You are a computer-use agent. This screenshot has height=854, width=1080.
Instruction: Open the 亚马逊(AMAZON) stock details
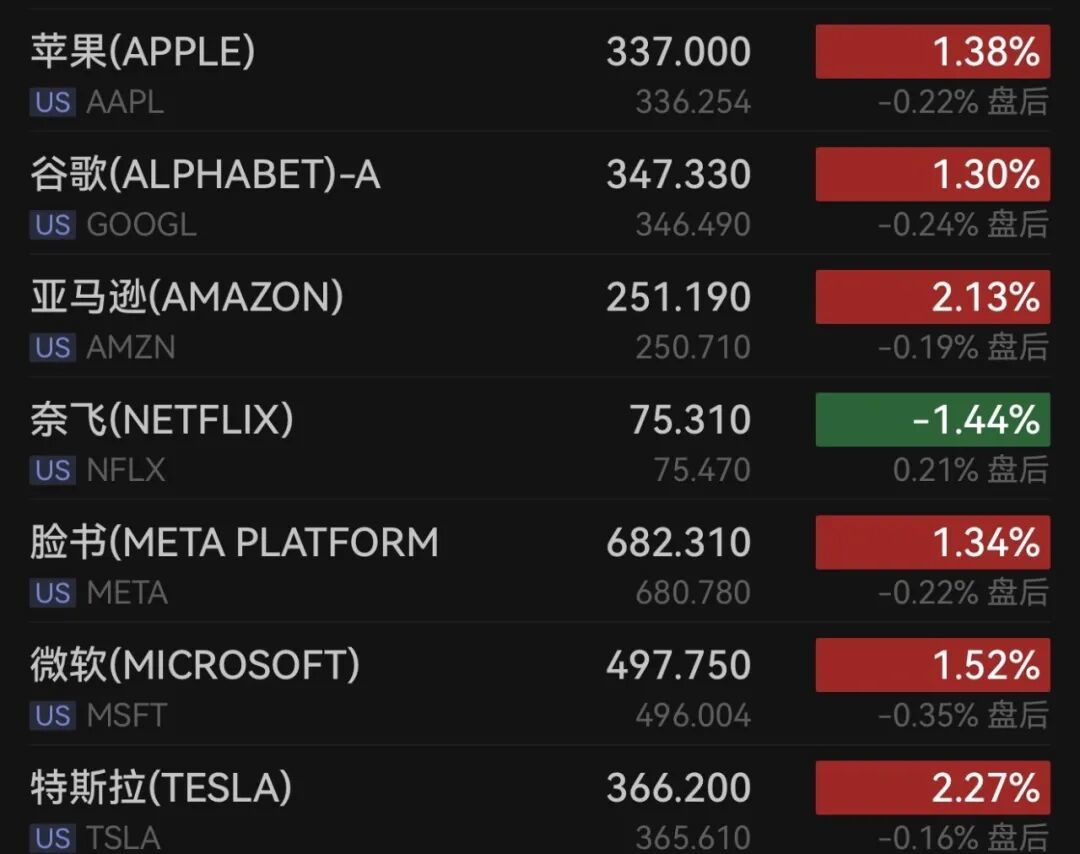point(540,315)
